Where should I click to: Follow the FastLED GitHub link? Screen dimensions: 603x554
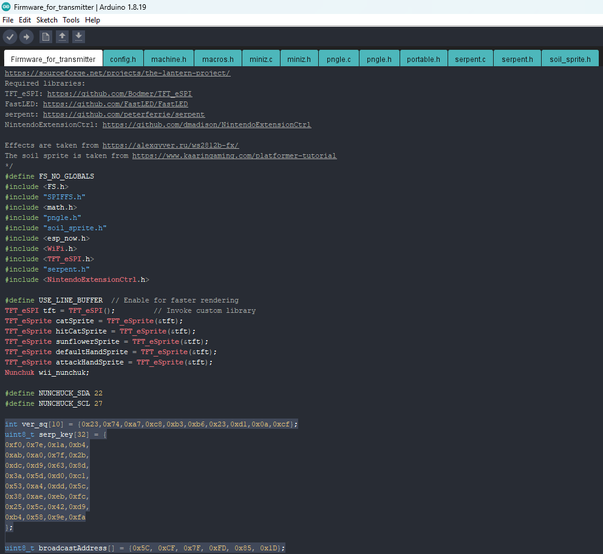[115, 104]
